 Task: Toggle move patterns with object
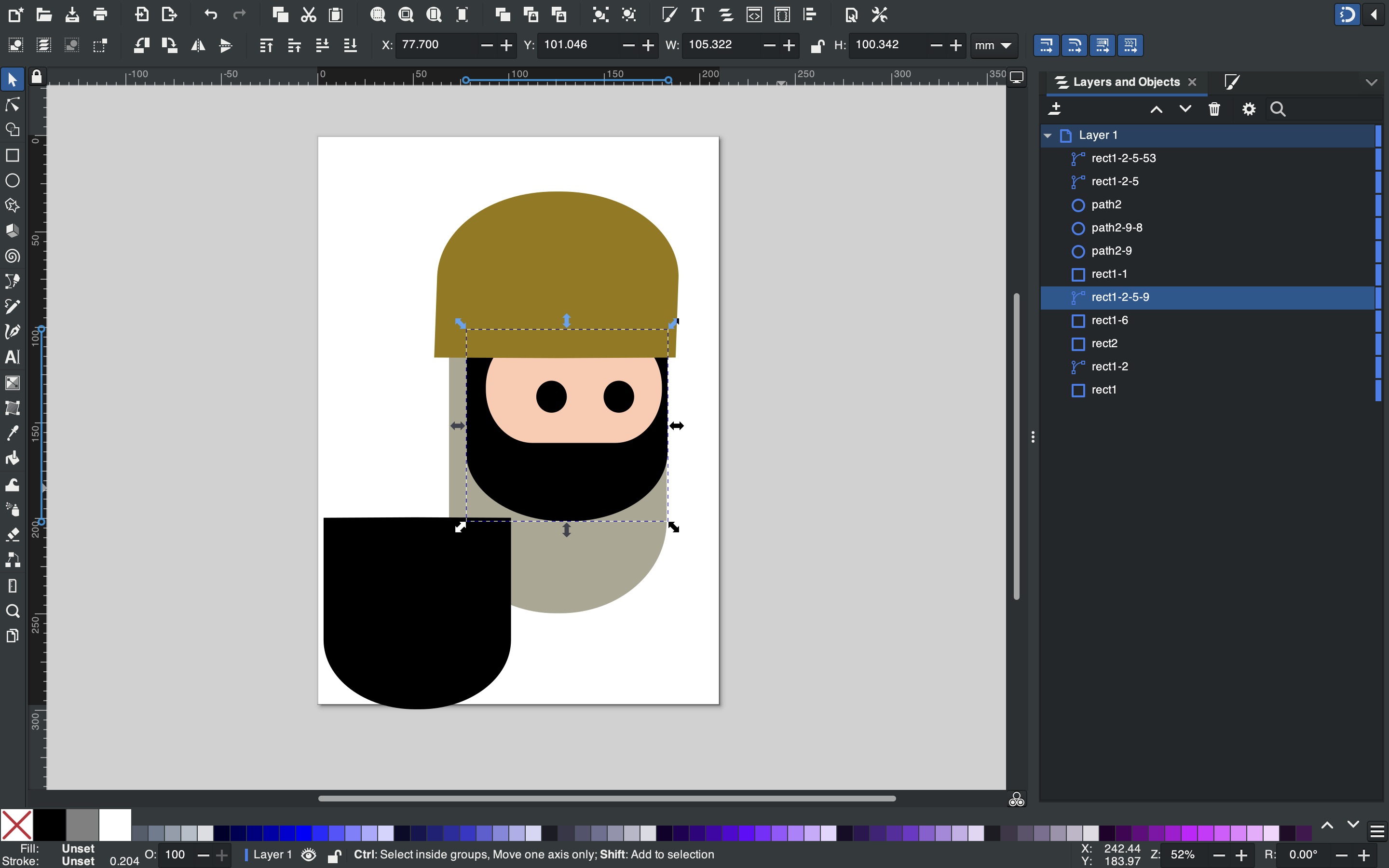(x=1130, y=45)
